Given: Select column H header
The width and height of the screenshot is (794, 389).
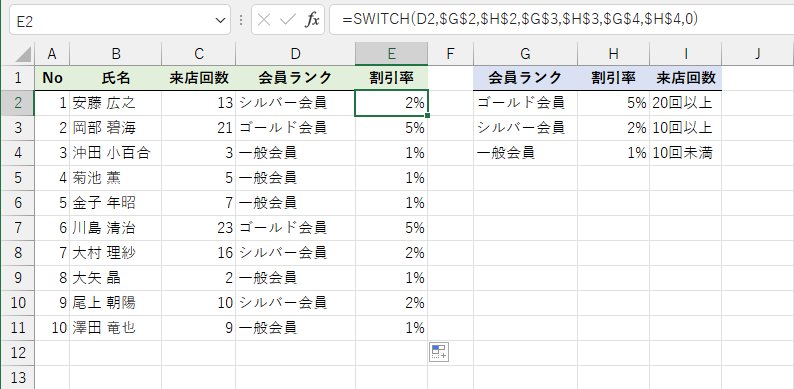Looking at the screenshot, I should [x=614, y=54].
